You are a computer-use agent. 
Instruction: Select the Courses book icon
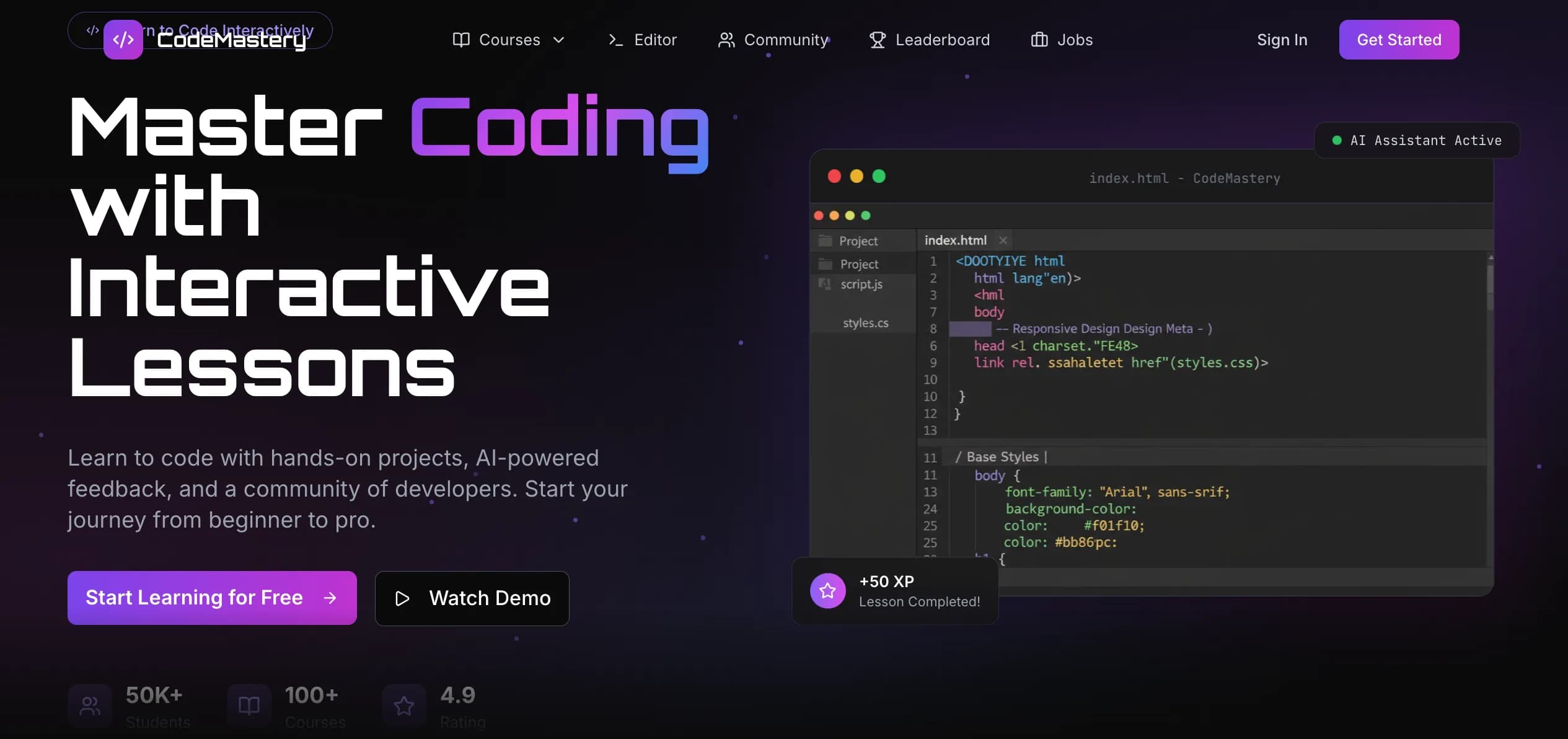[x=461, y=39]
